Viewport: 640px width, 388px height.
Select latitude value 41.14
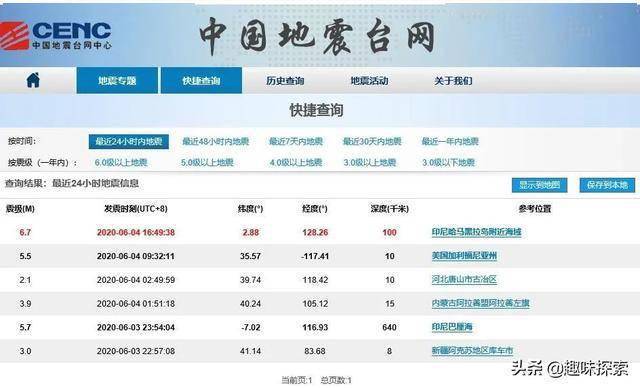pos(250,350)
